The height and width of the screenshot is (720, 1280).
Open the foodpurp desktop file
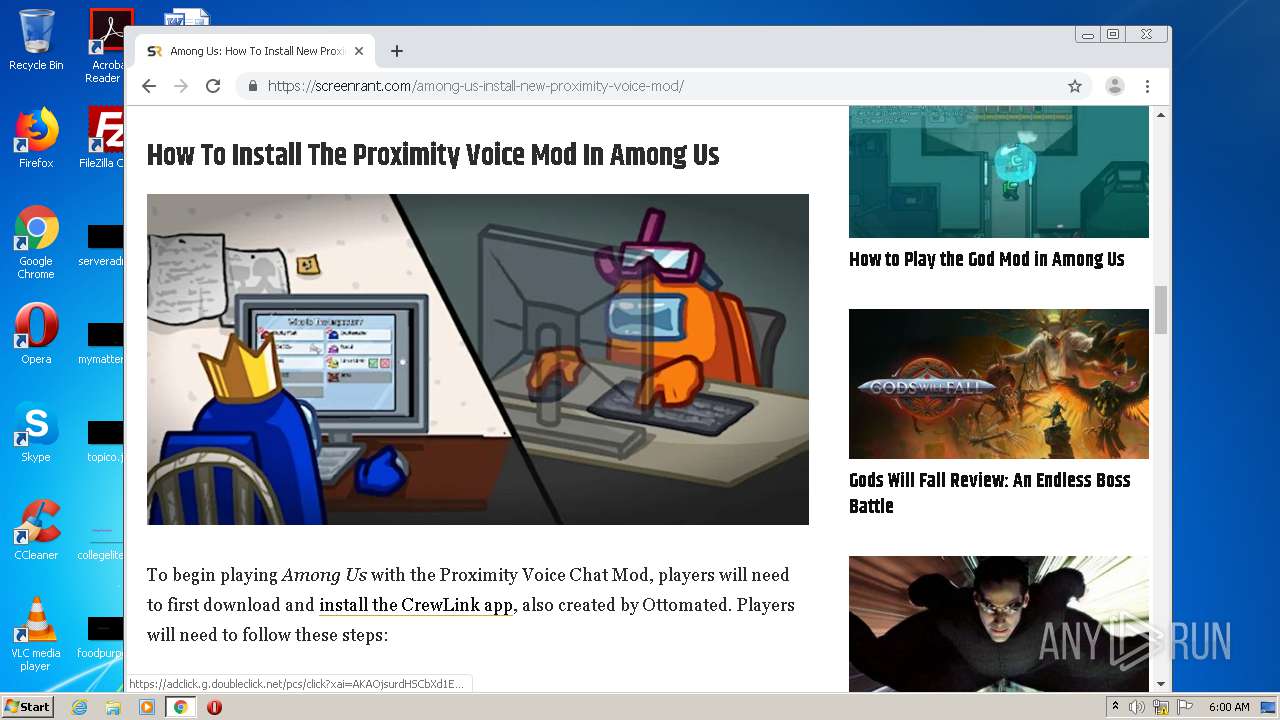coord(102,636)
